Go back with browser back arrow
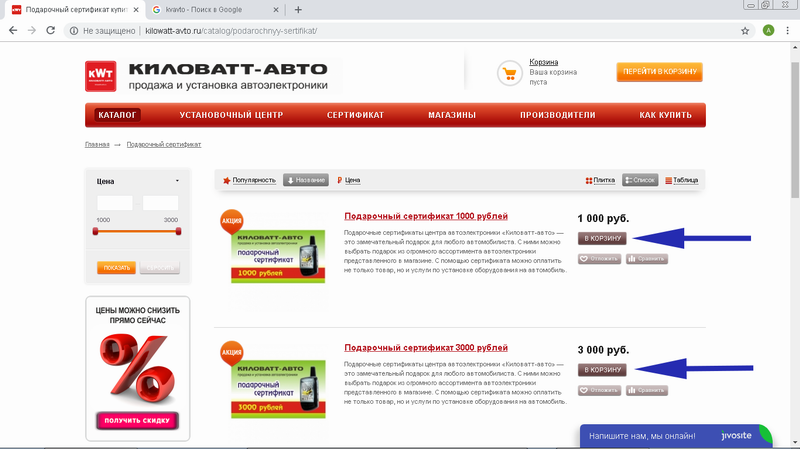This screenshot has width=800, height=449. 13,31
